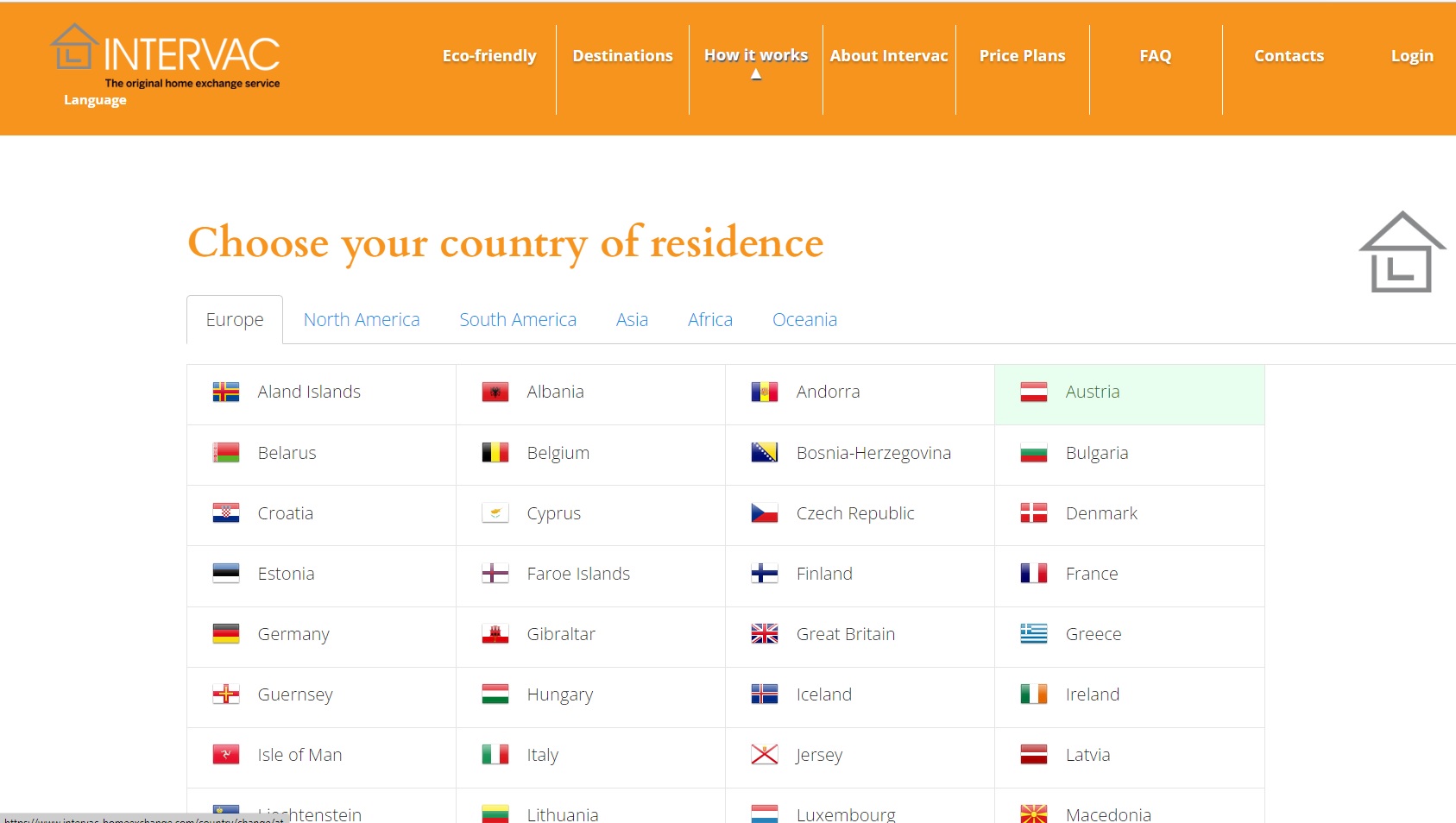The width and height of the screenshot is (1456, 823).
Task: Select France as country
Action: pyautogui.click(x=1091, y=574)
